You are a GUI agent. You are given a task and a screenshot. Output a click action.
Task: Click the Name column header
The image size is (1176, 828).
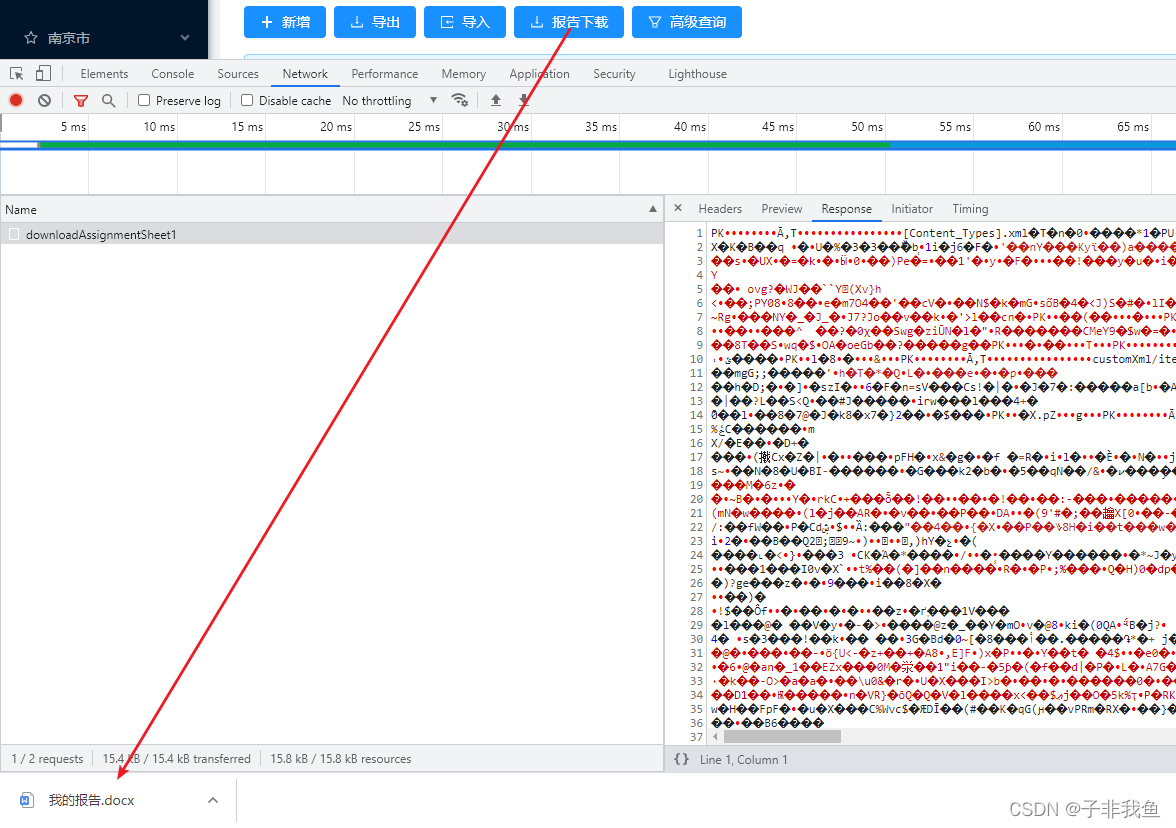332,209
